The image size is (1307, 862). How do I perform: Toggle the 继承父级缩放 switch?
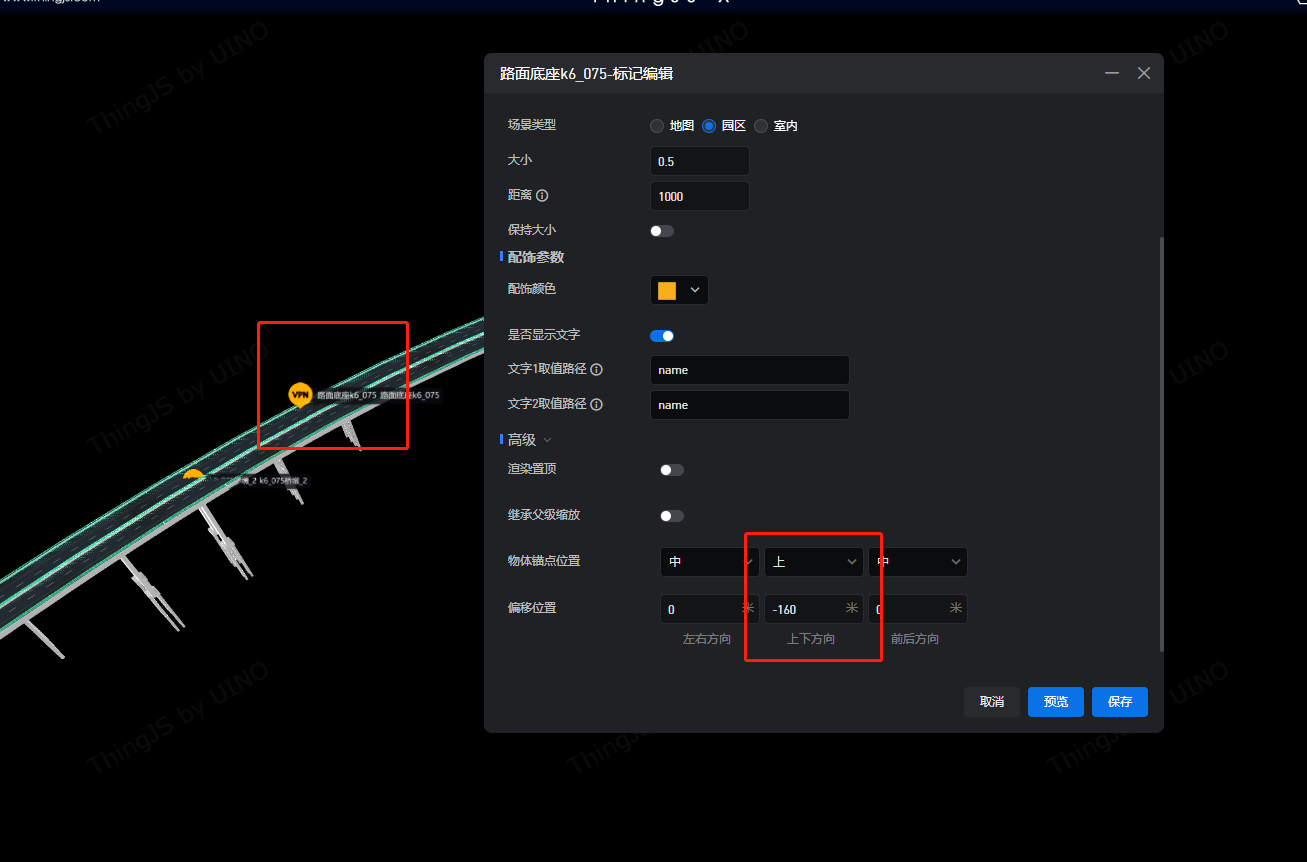pyautogui.click(x=672, y=516)
